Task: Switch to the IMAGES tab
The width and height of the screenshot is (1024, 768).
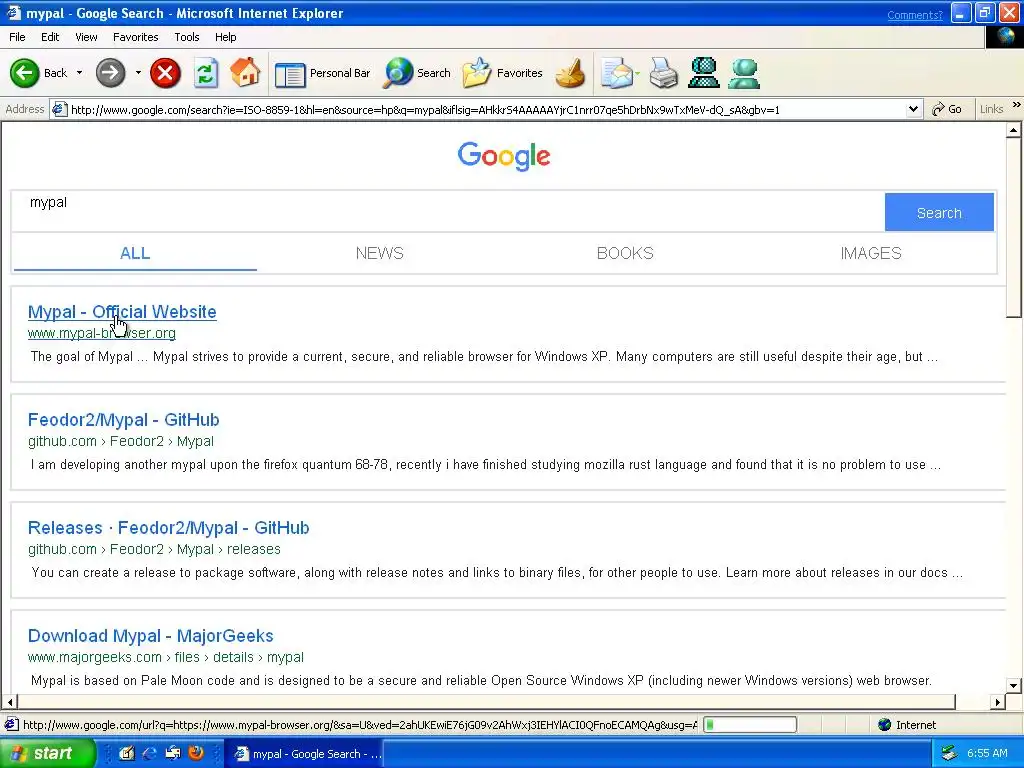Action: pos(871,253)
